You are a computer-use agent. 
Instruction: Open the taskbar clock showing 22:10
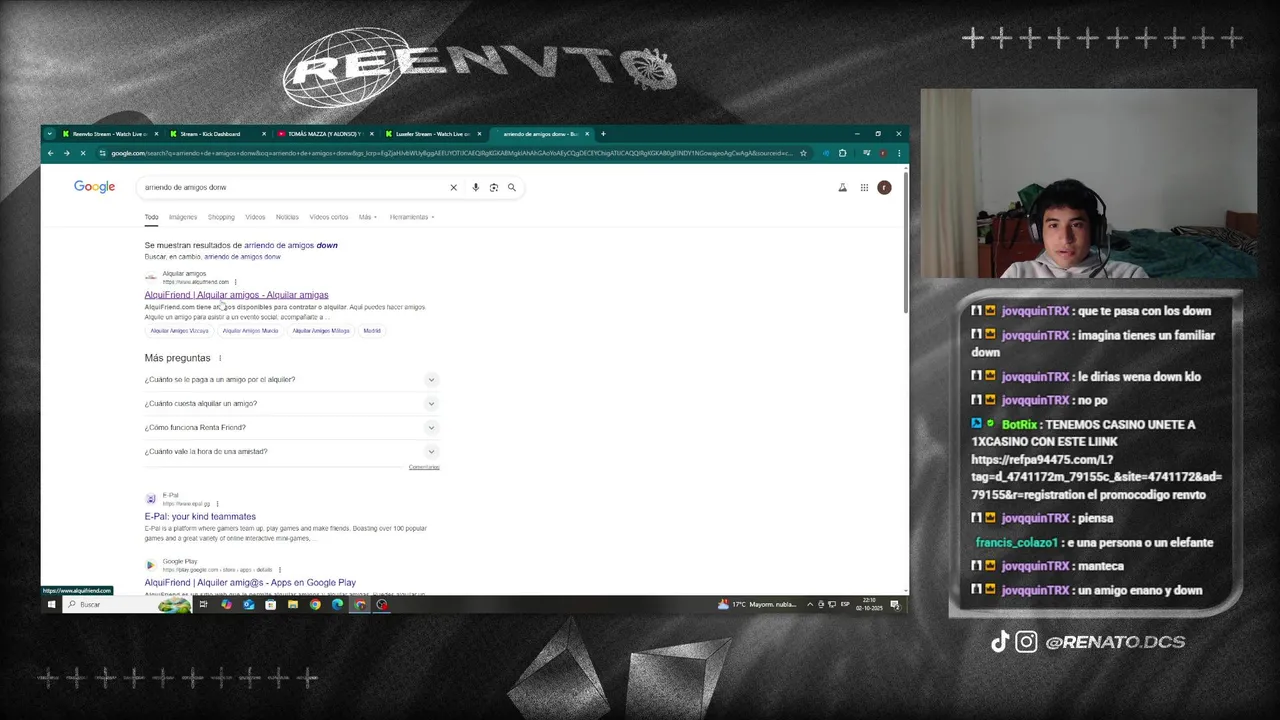coord(868,604)
